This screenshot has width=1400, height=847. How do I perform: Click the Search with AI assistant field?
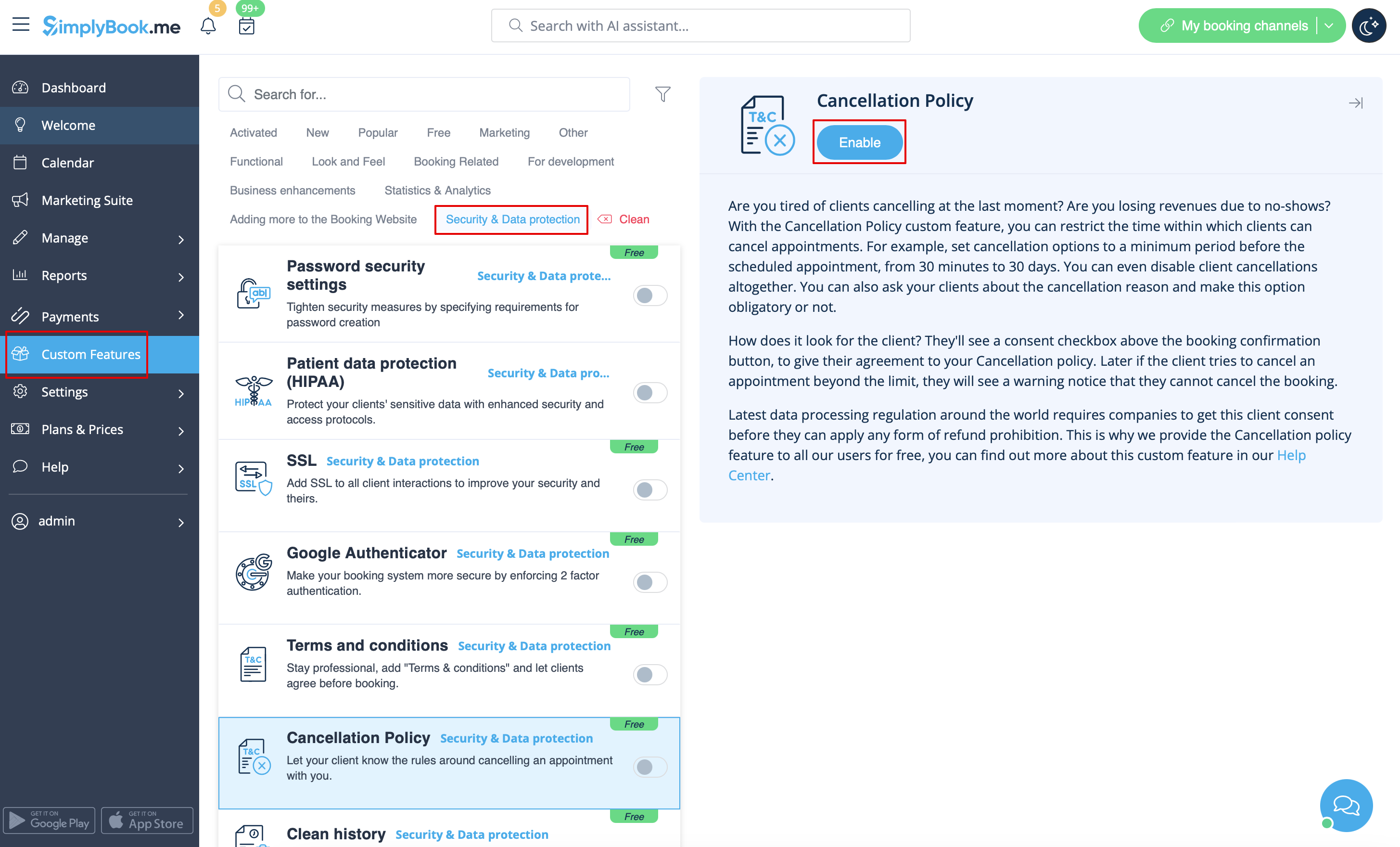click(700, 26)
